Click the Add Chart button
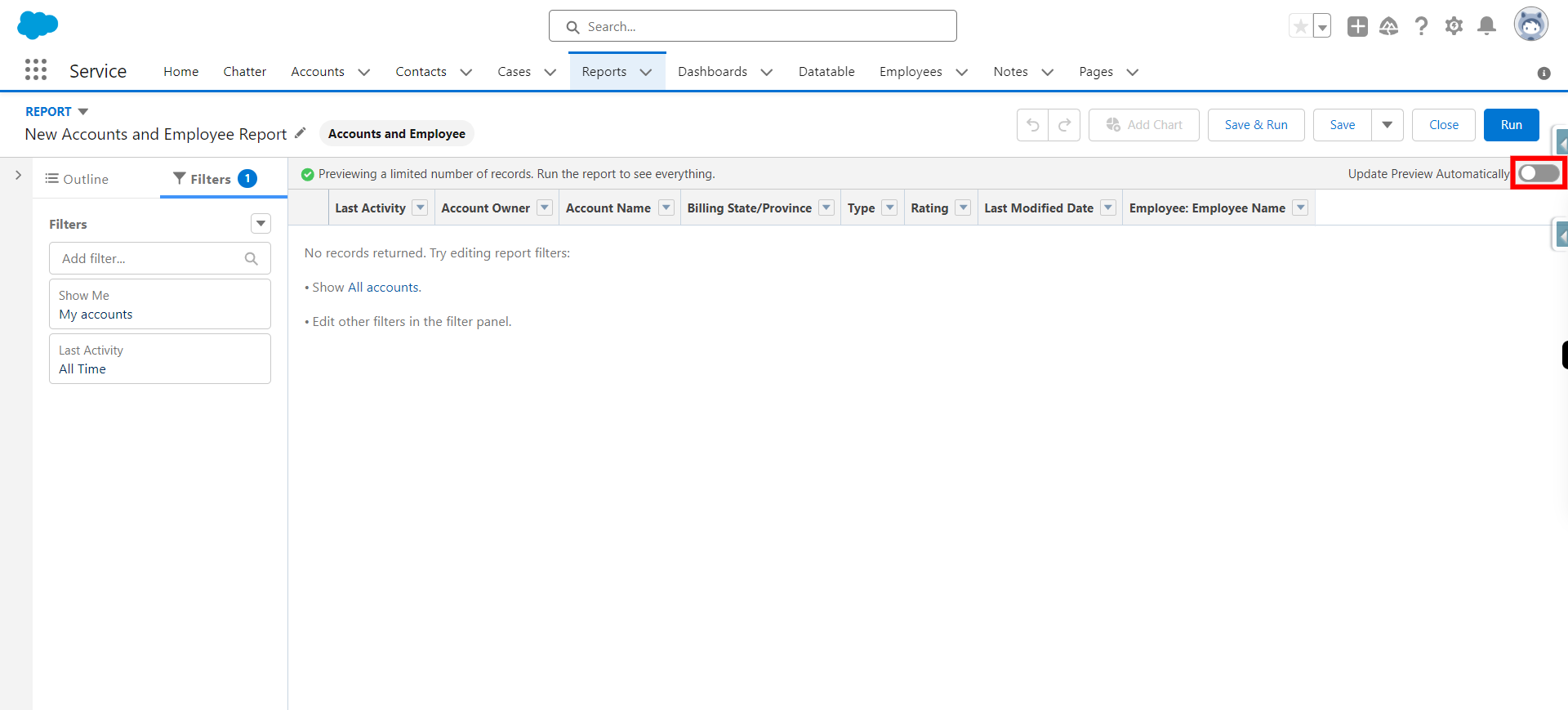Viewport: 1568px width, 710px height. click(x=1143, y=125)
